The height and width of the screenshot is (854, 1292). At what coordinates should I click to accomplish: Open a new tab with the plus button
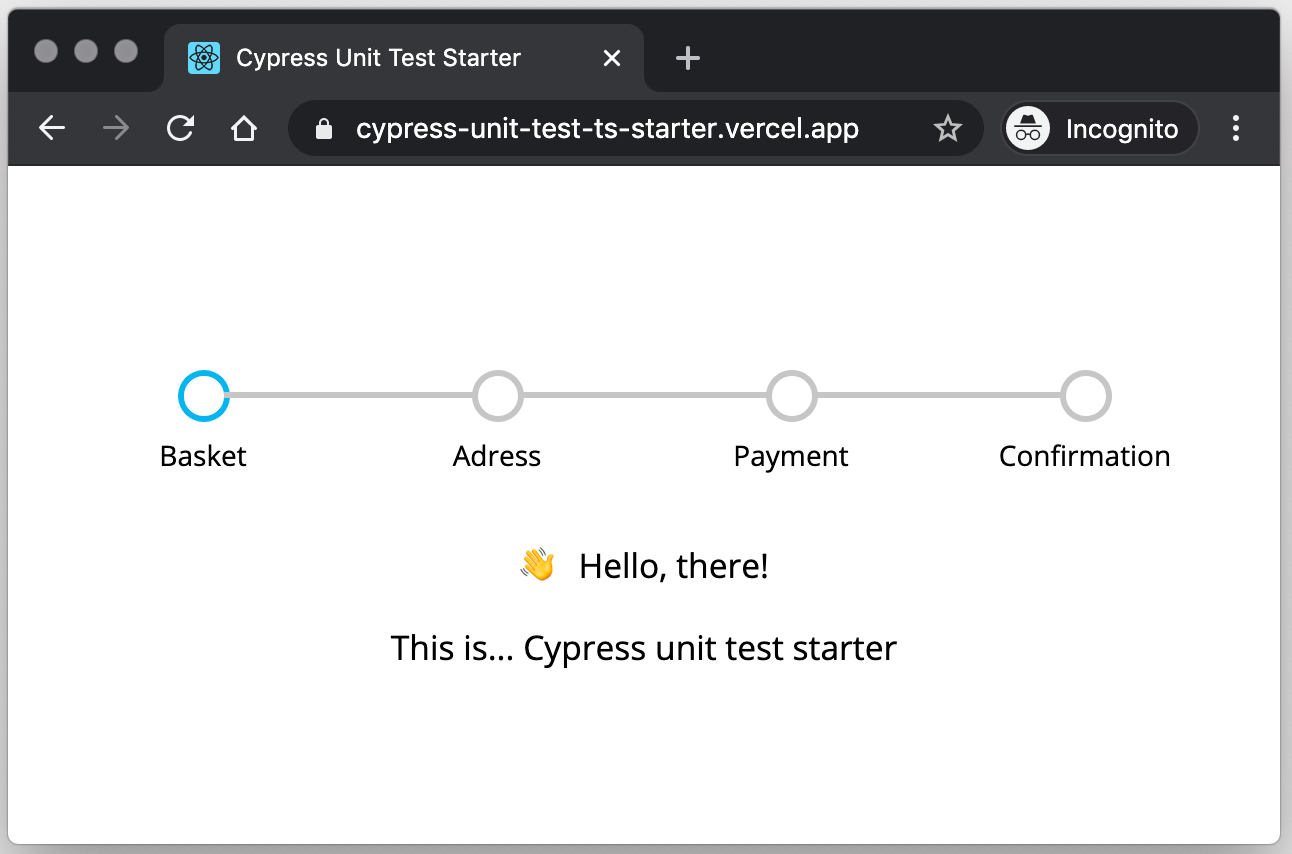click(687, 59)
